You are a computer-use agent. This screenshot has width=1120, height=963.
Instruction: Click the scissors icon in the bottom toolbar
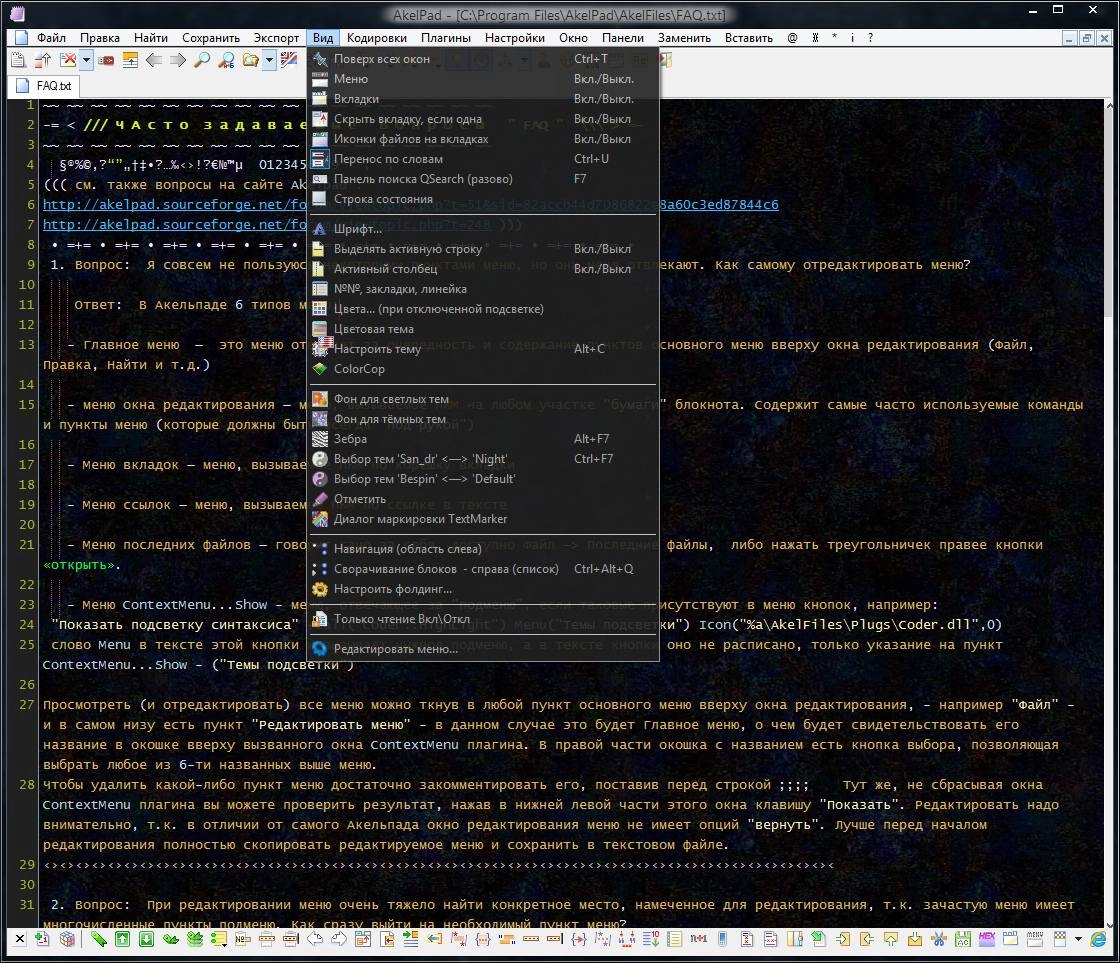click(x=939, y=939)
